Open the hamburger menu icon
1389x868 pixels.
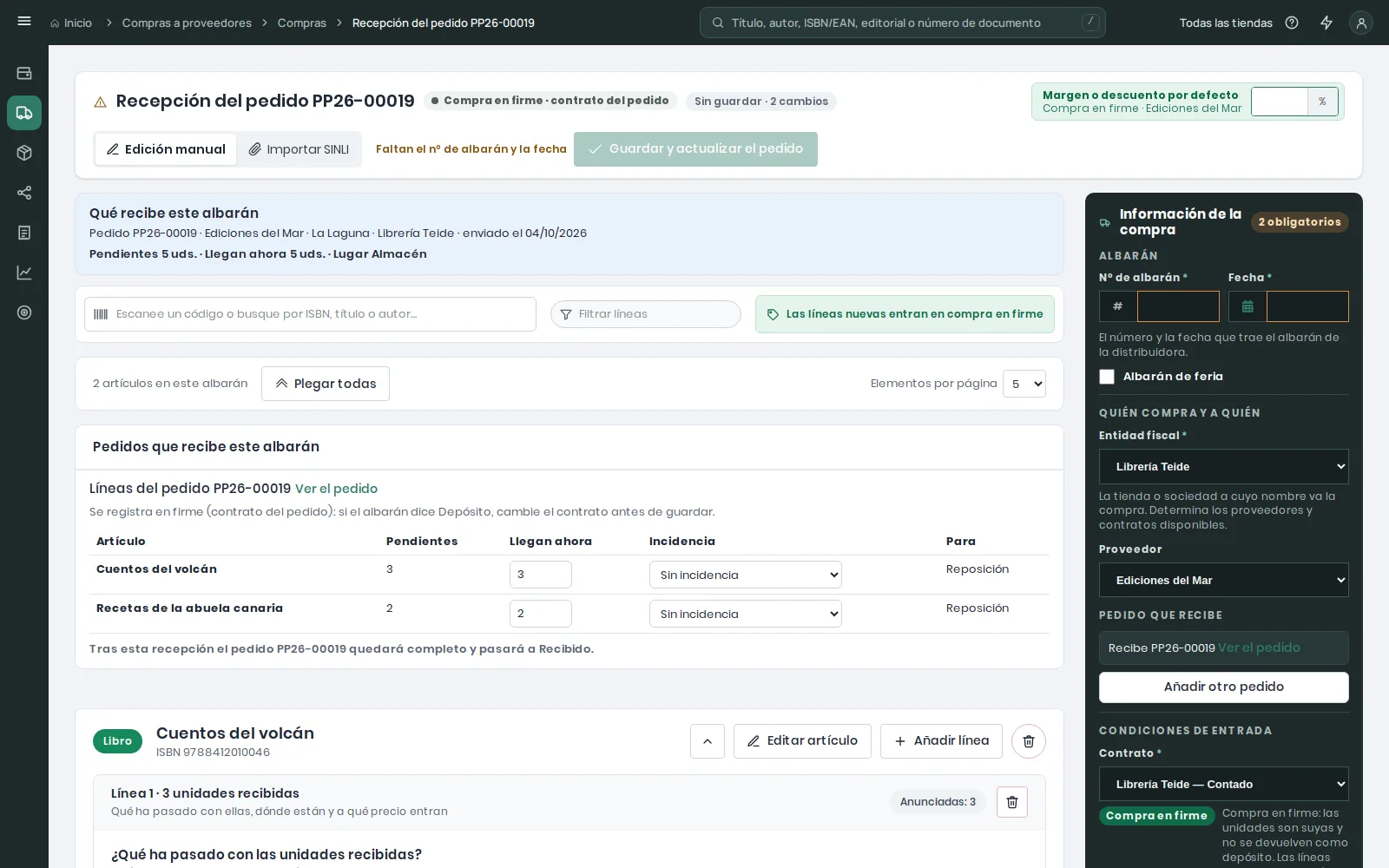pyautogui.click(x=24, y=22)
